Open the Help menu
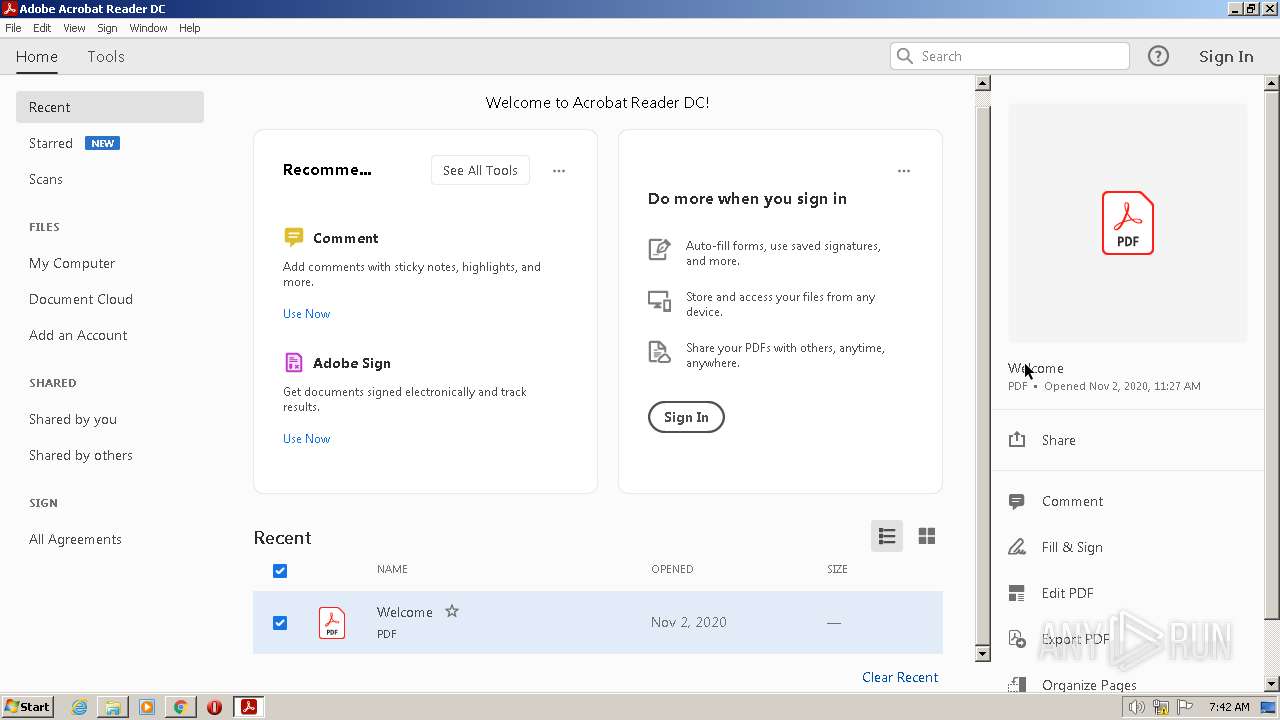The image size is (1280, 720). tap(190, 28)
